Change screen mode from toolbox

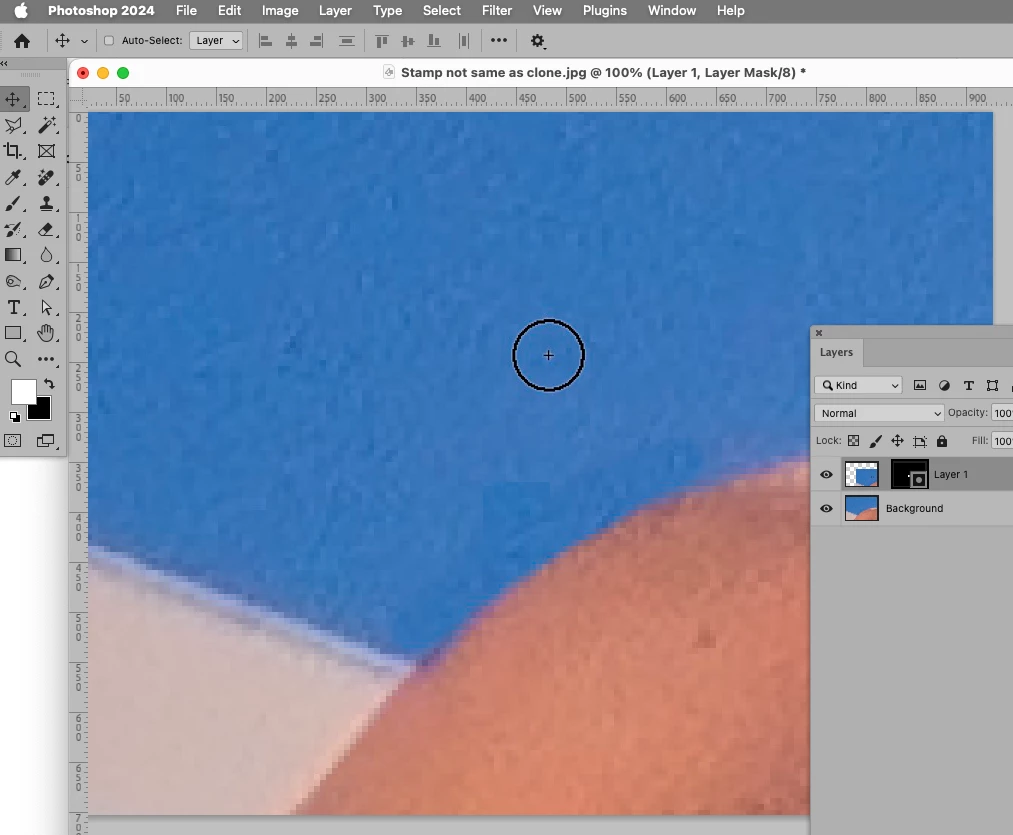(46, 441)
